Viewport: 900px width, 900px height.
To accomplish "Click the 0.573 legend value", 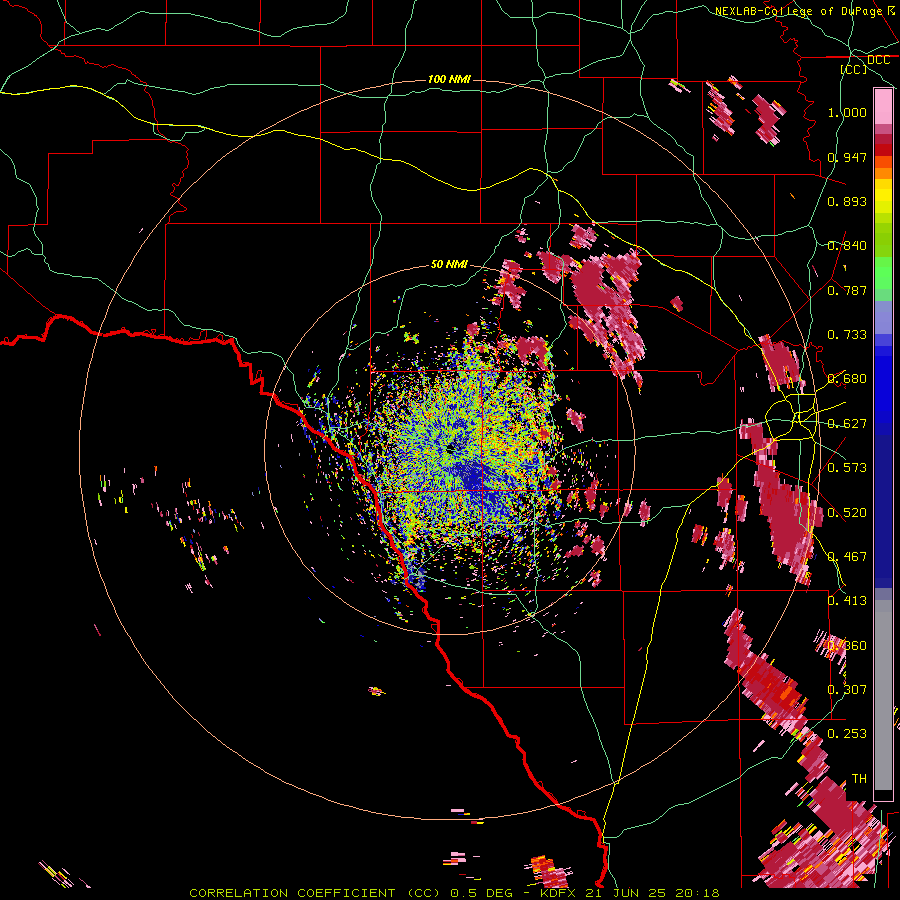I will 847,468.
